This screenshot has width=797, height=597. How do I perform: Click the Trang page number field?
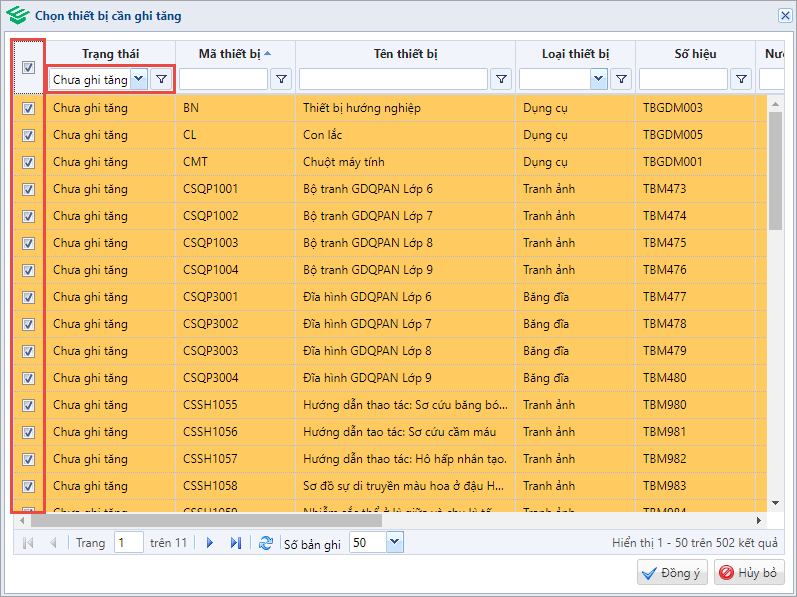128,543
